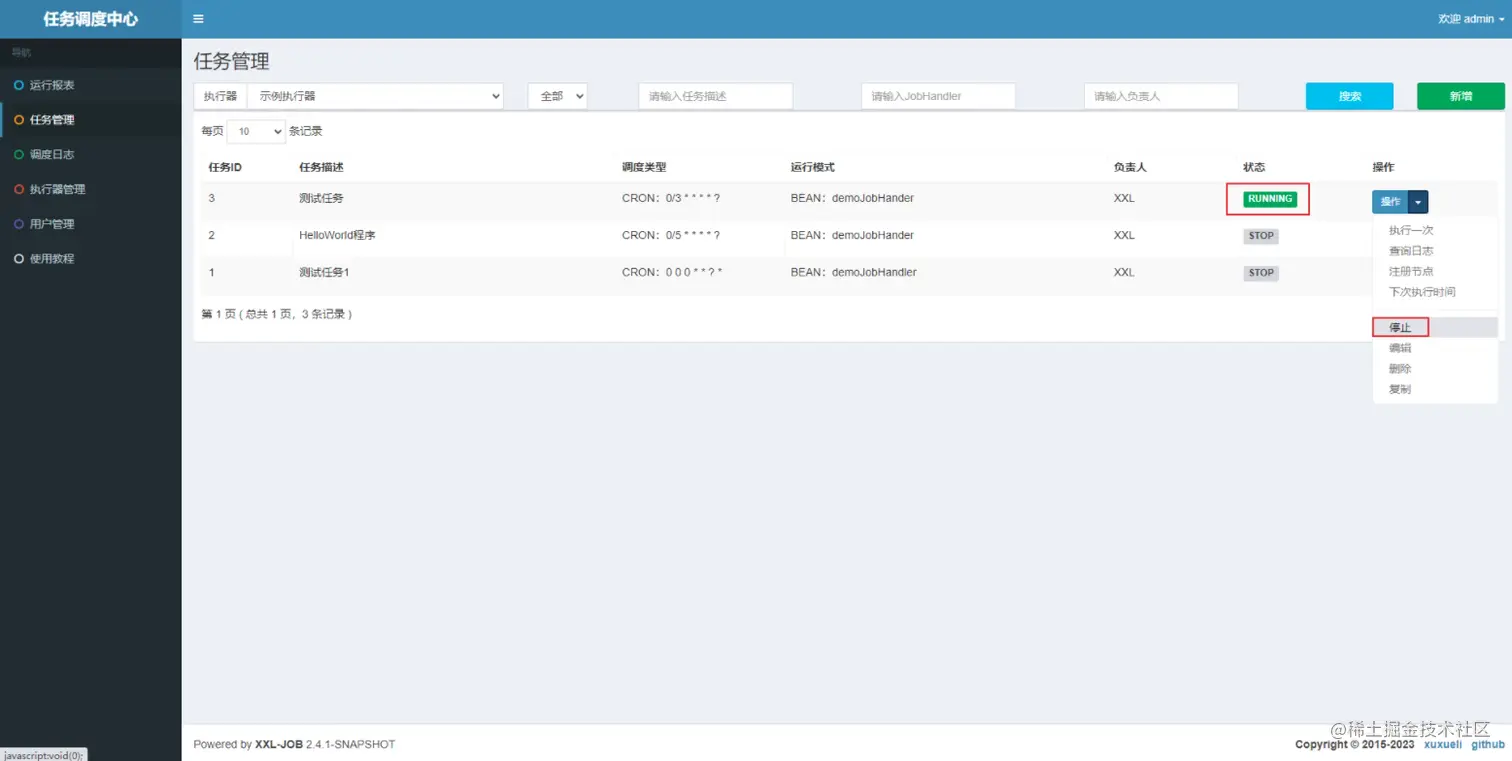
Task: Click the 请输入任务描述 input field
Action: pos(716,96)
